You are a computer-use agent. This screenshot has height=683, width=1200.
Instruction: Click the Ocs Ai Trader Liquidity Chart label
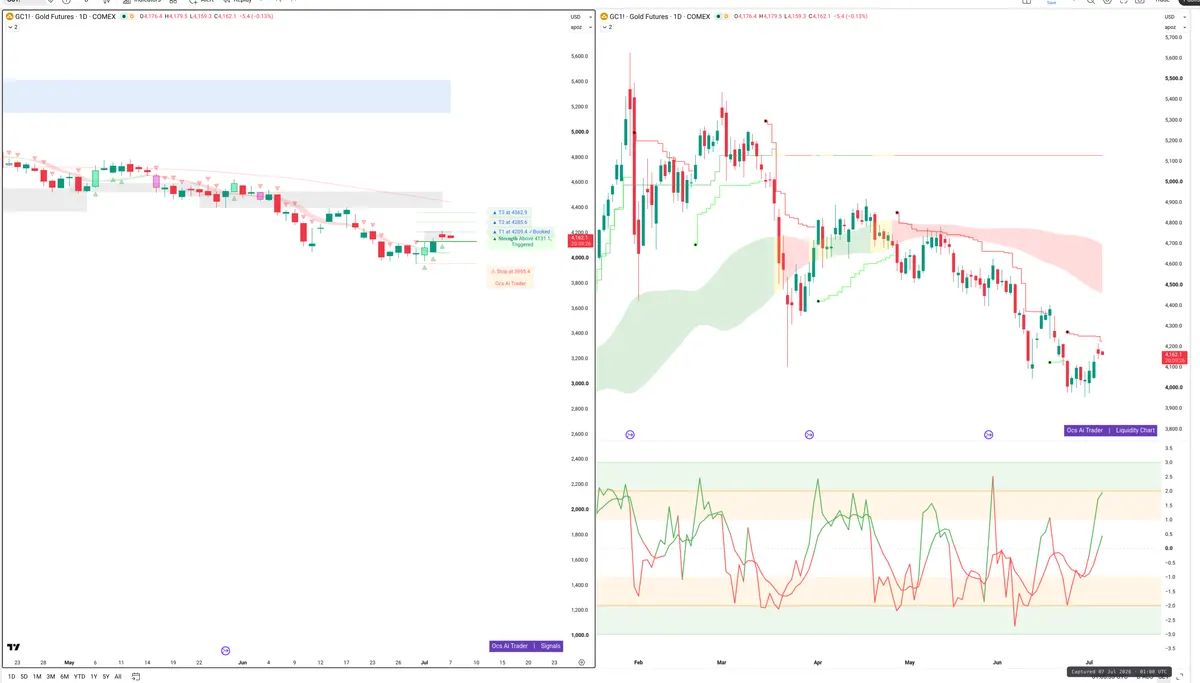(1112, 430)
